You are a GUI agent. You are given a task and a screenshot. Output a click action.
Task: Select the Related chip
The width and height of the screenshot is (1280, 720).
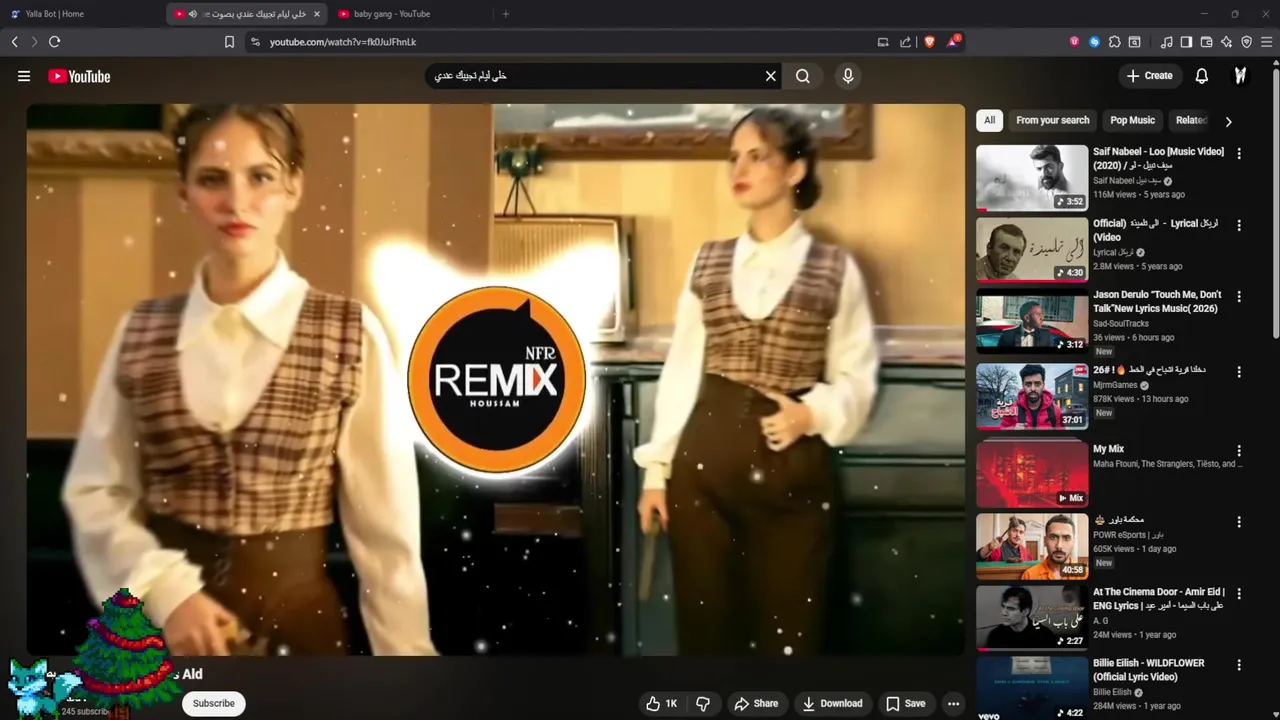(1191, 120)
